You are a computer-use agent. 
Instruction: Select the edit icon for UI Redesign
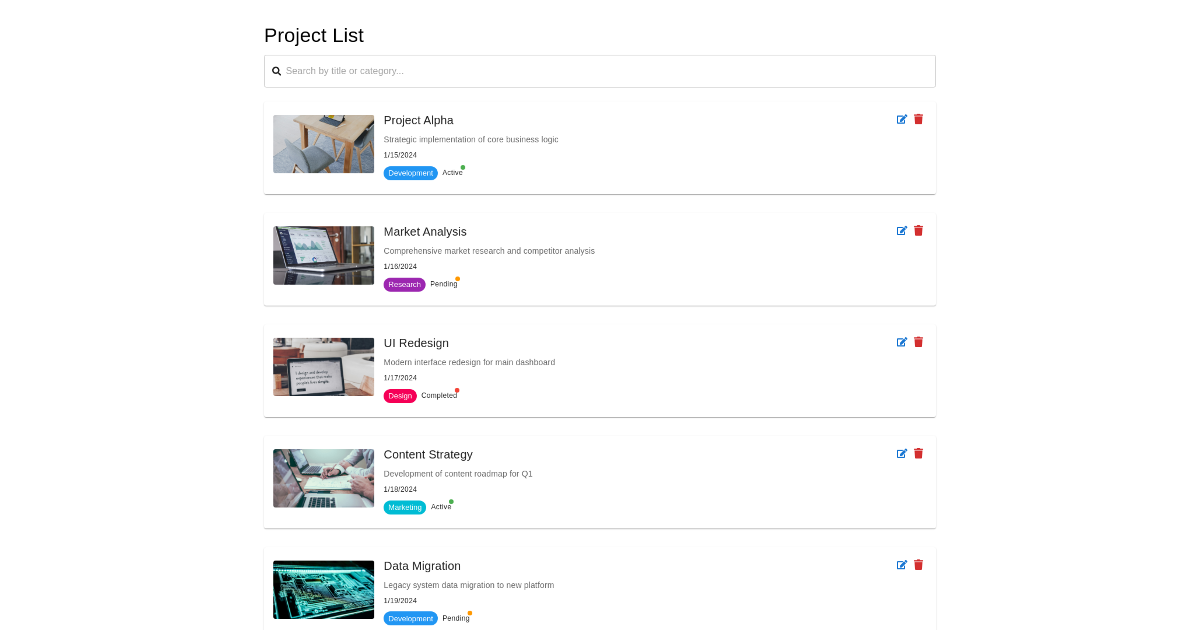[x=901, y=342]
